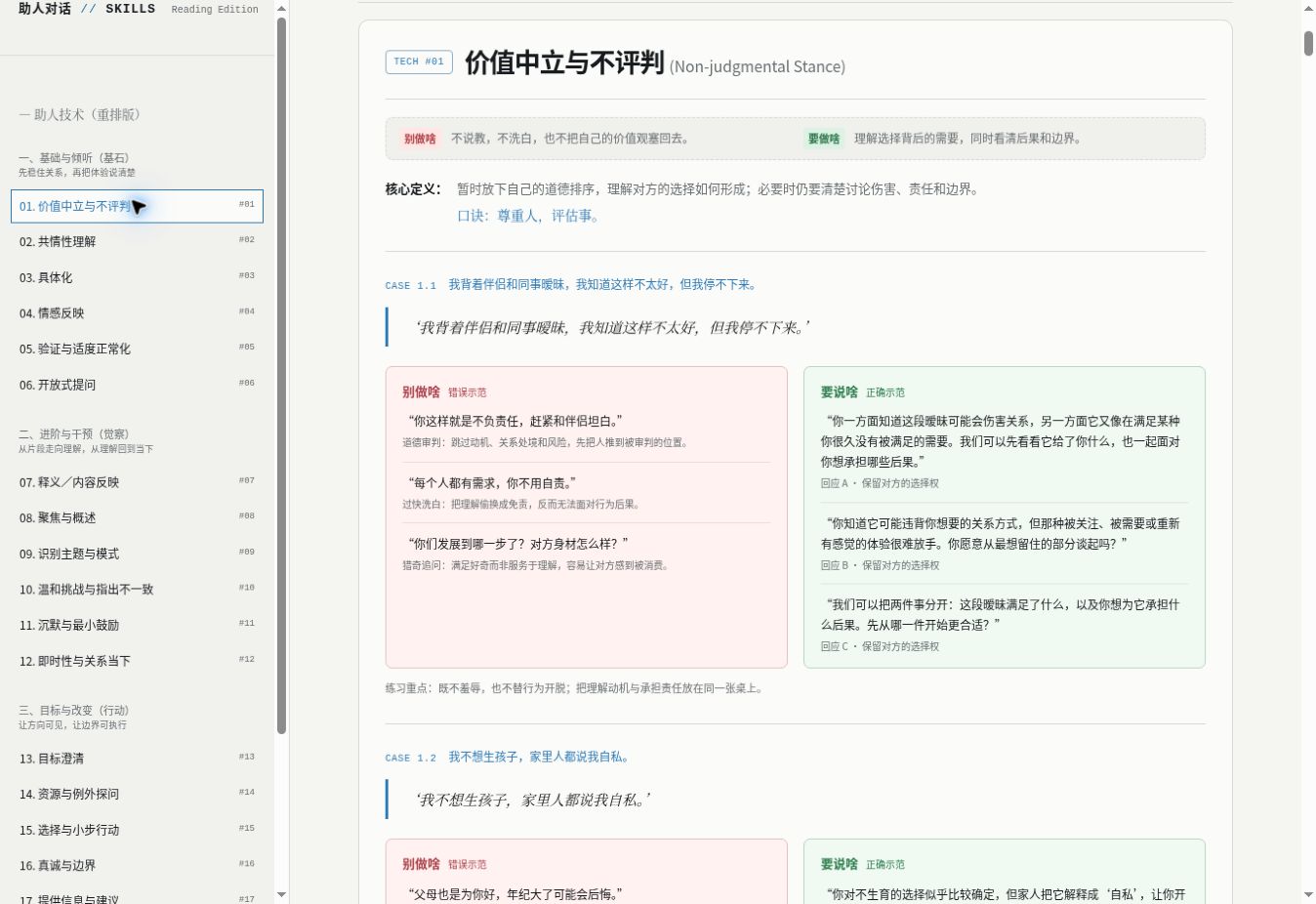Screen dimensions: 1316x904
Task: Click the 助人对话 // SKILLS site title
Action: click(x=87, y=9)
